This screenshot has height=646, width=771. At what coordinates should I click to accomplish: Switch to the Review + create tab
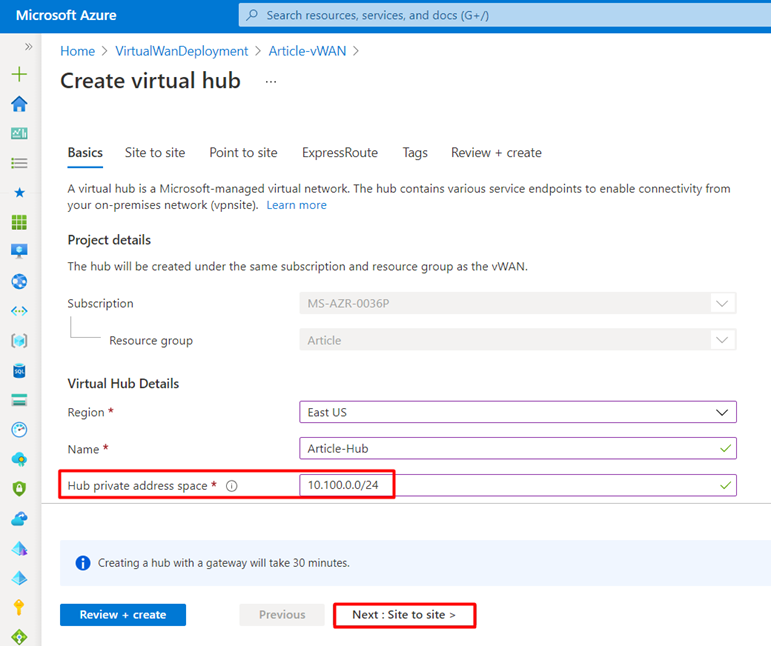pos(496,152)
